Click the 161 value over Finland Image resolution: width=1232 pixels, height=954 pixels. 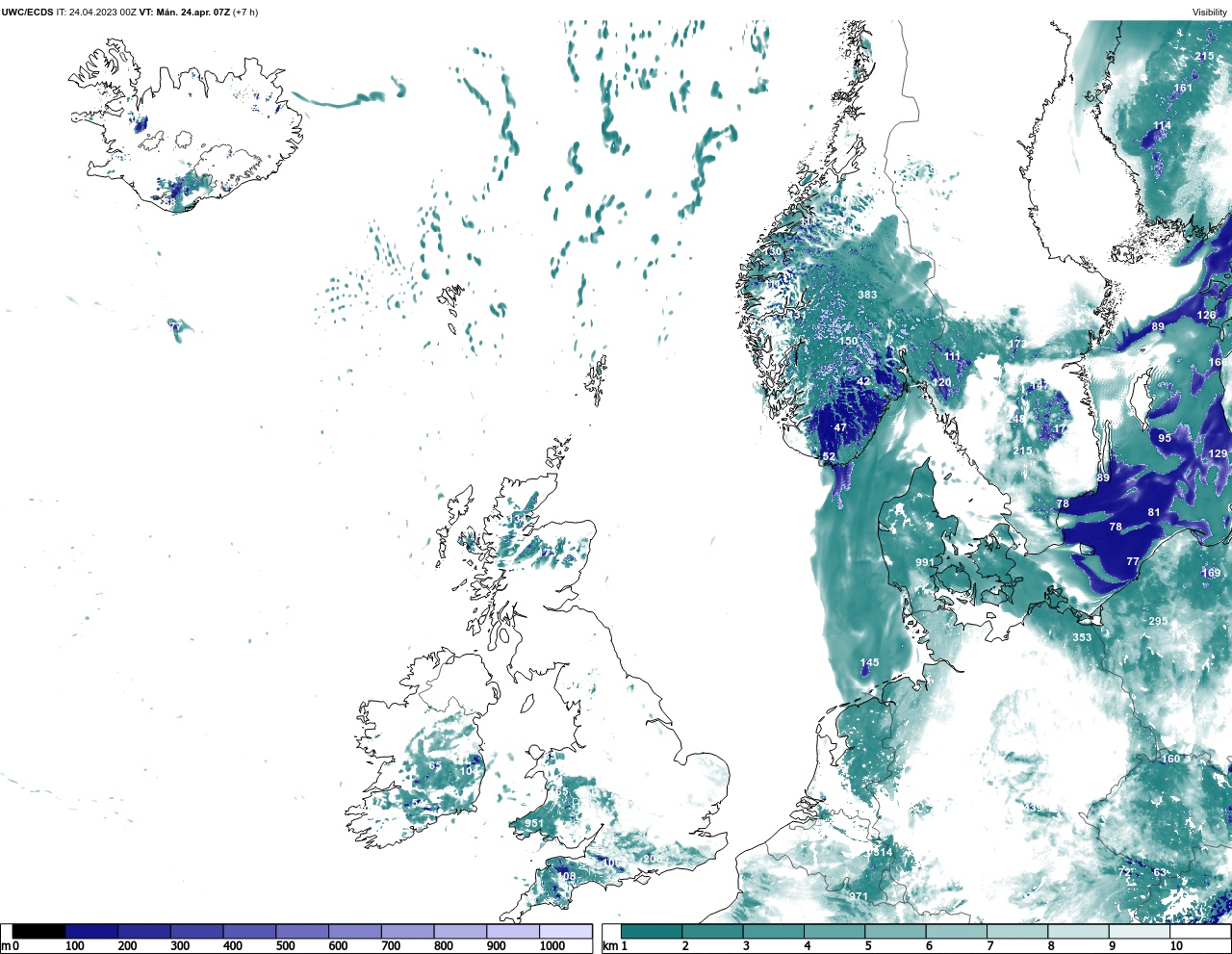pyautogui.click(x=1183, y=89)
